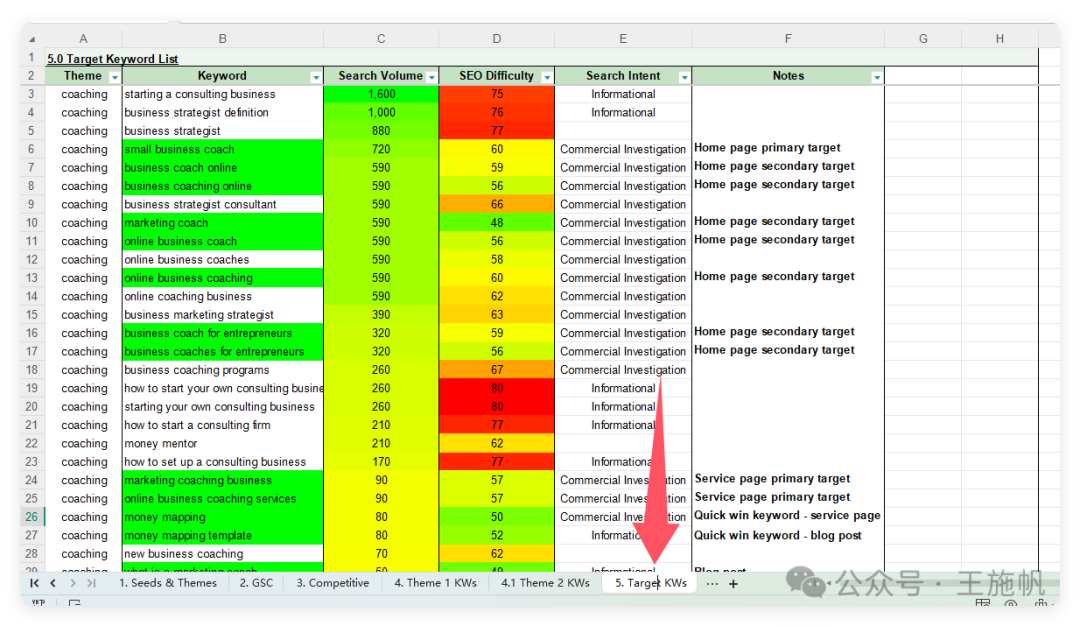1080x626 pixels.
Task: Click cell 'money mentor' keyword
Action: [x=222, y=444]
